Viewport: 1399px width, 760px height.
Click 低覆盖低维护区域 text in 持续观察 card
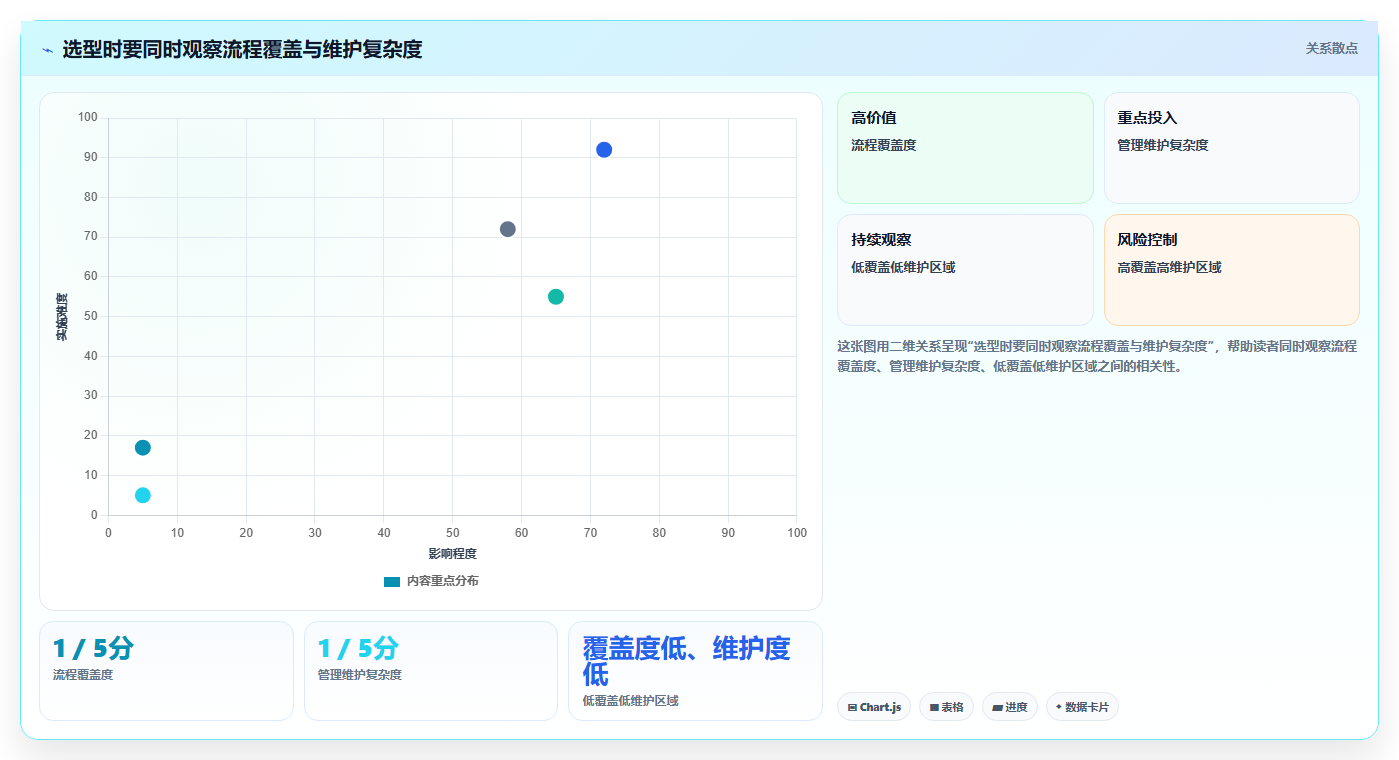click(903, 267)
